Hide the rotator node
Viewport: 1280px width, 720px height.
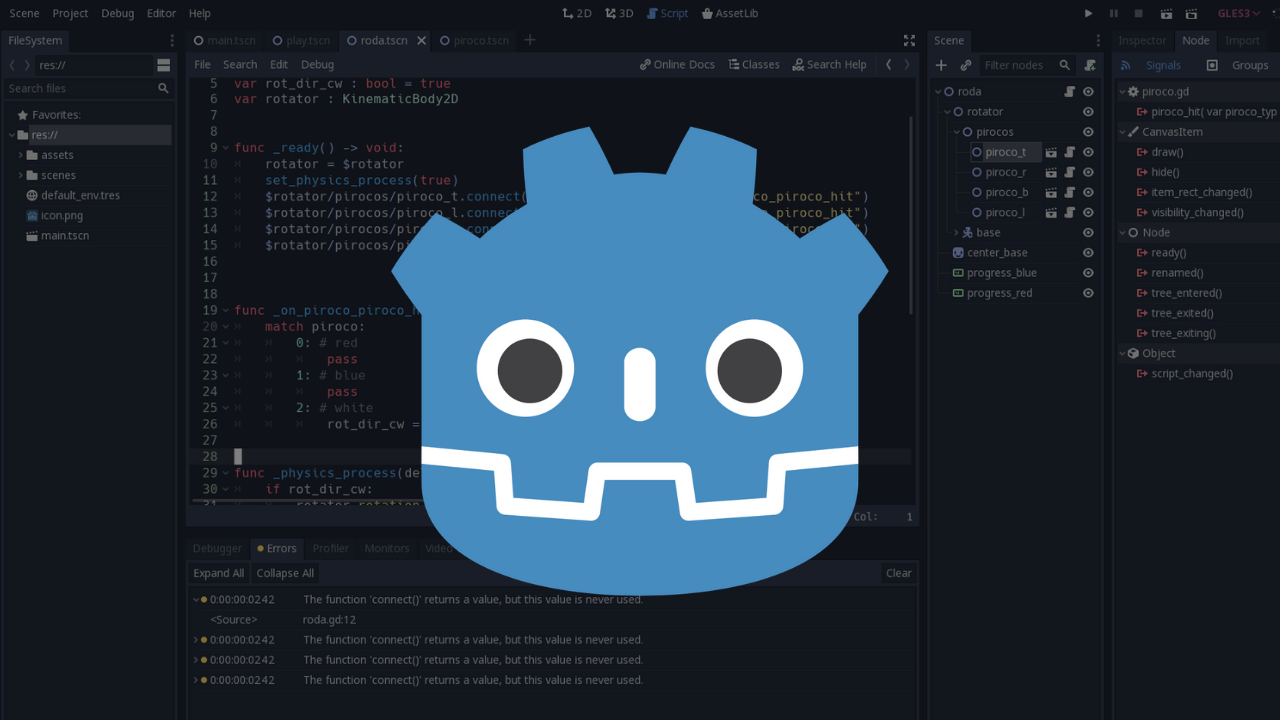pyautogui.click(x=1088, y=112)
